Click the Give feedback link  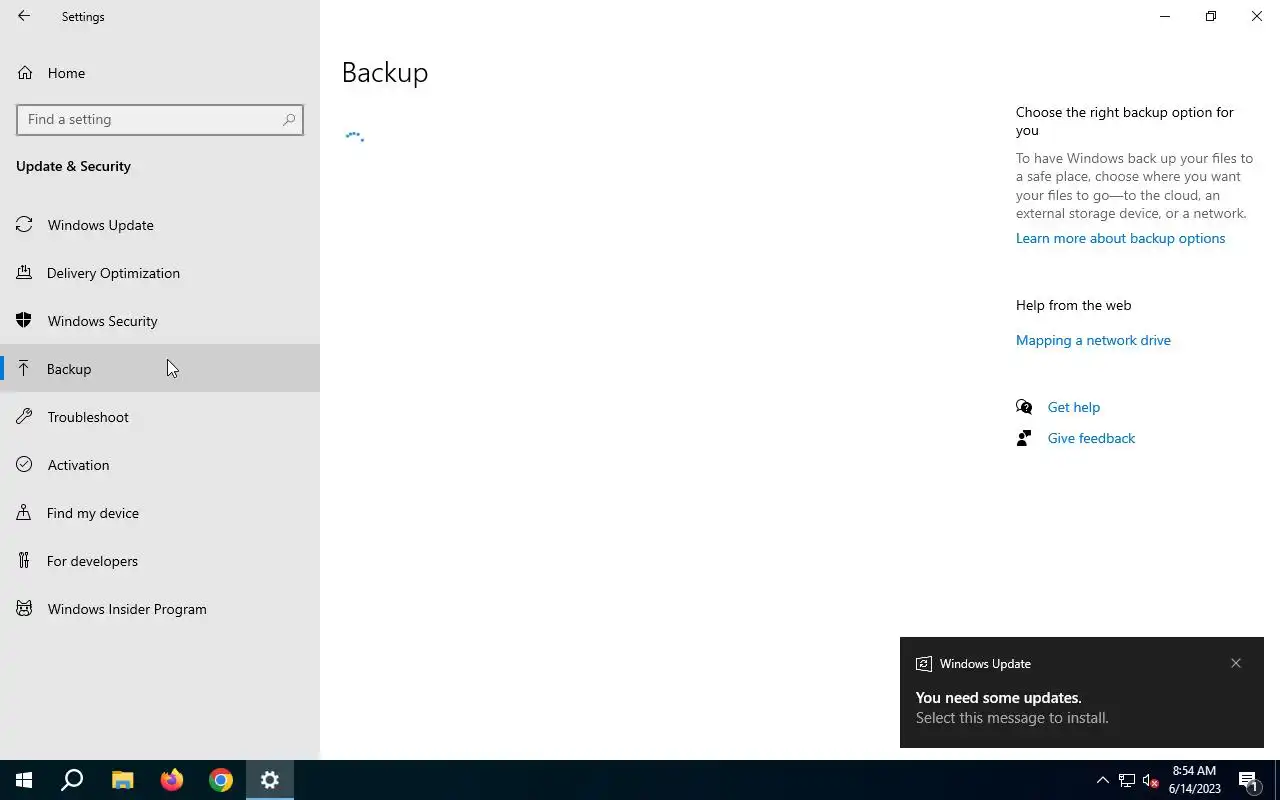[1091, 438]
